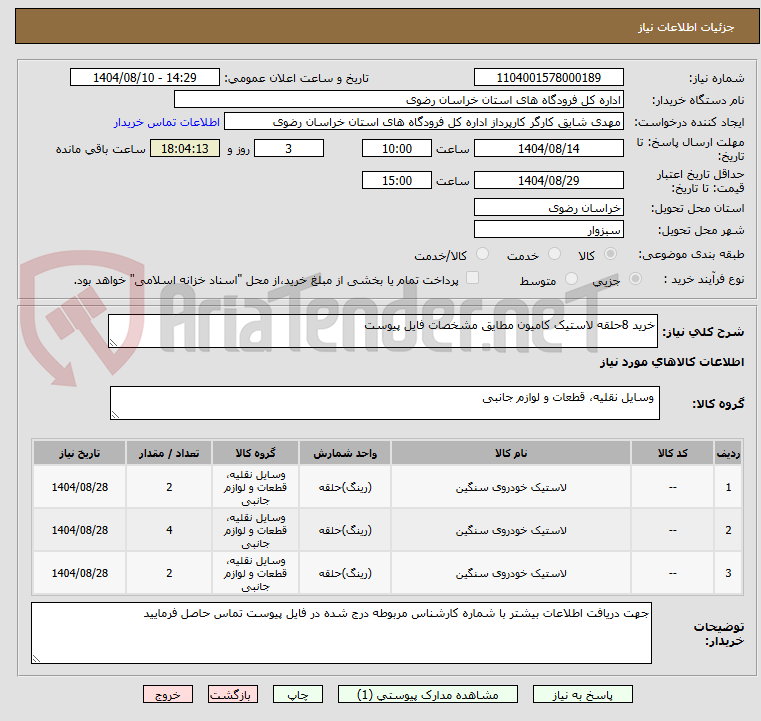The height and width of the screenshot is (721, 761).
Task: Click row 3 product name لاستیک خودروی سنگین
Action: (x=511, y=574)
